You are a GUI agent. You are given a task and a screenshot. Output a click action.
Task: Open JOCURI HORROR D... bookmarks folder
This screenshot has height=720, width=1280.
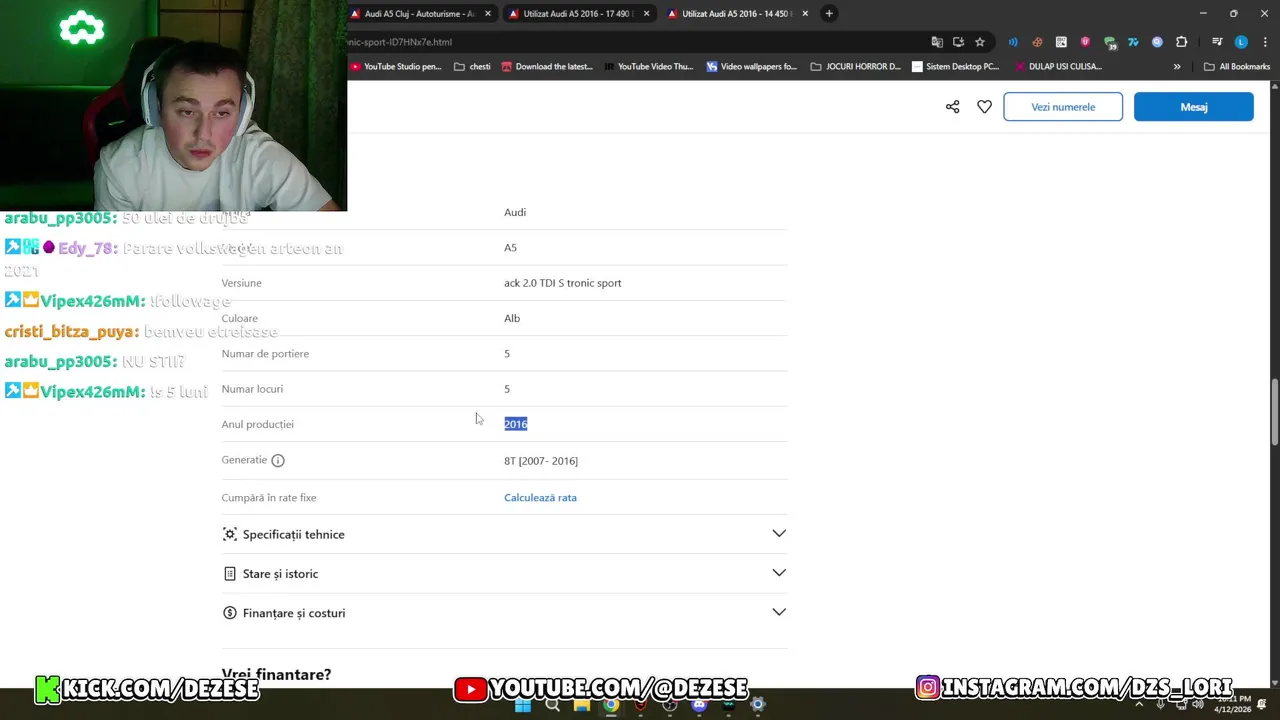[x=856, y=67]
